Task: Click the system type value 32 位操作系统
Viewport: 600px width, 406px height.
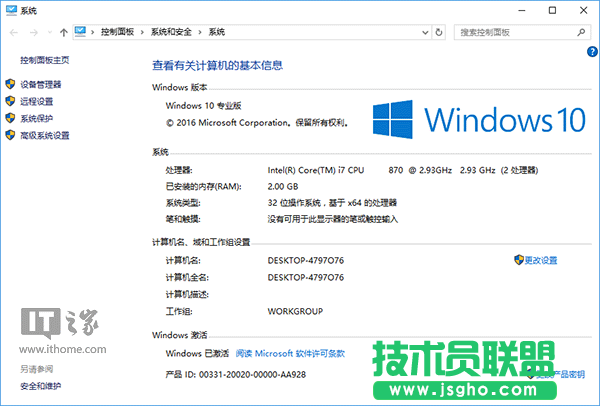Action: (294, 203)
